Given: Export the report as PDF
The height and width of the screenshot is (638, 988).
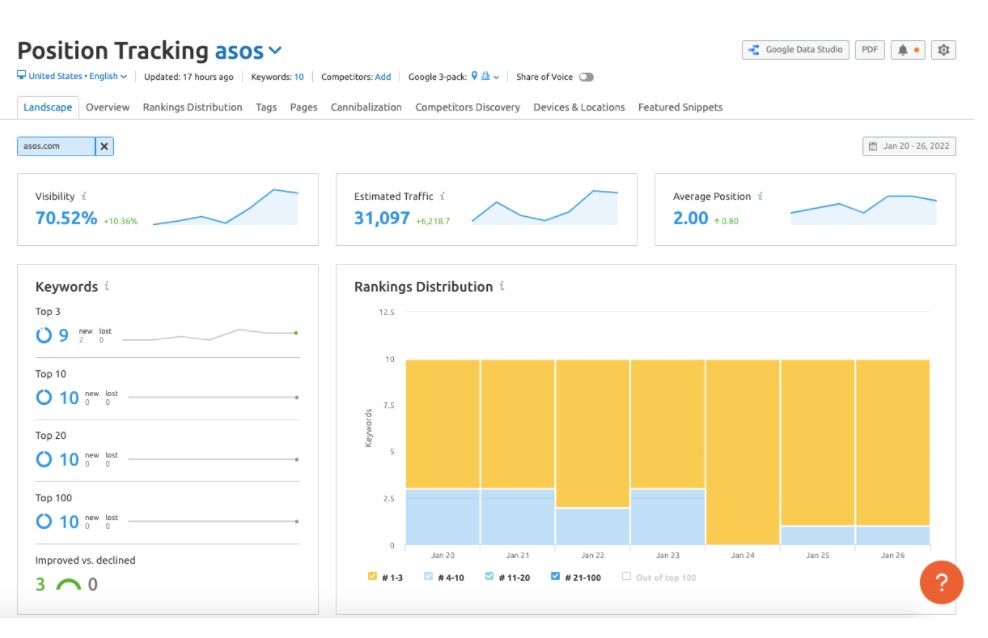Looking at the screenshot, I should [869, 48].
